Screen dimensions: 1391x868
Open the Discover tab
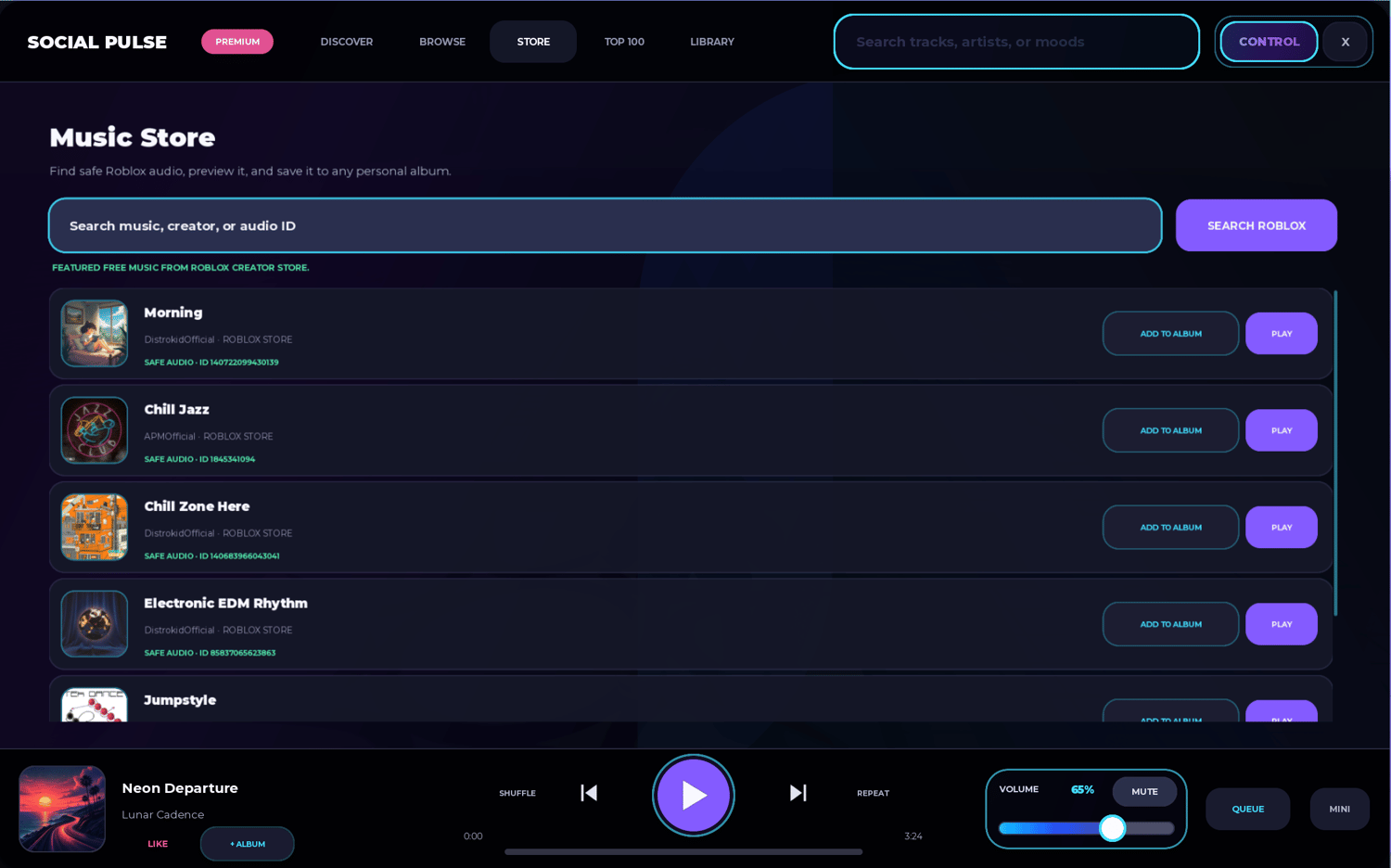click(x=347, y=42)
